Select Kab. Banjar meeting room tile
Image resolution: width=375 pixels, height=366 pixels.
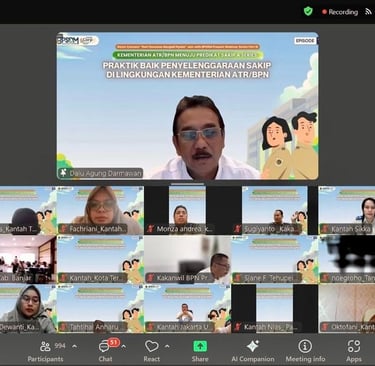click(x=28, y=259)
